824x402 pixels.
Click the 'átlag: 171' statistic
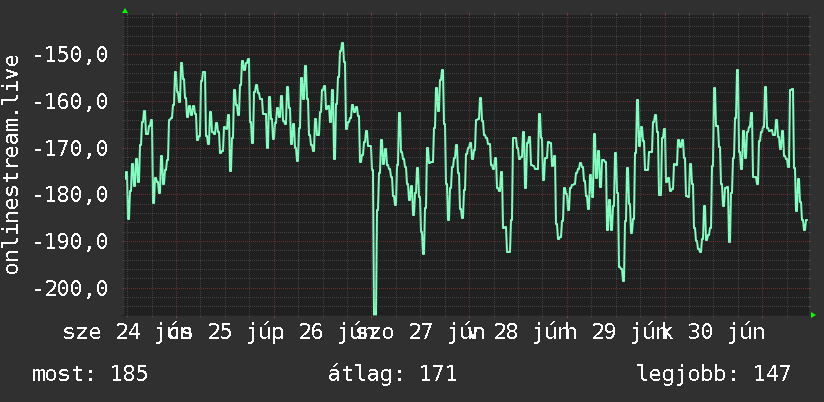pyautogui.click(x=393, y=374)
